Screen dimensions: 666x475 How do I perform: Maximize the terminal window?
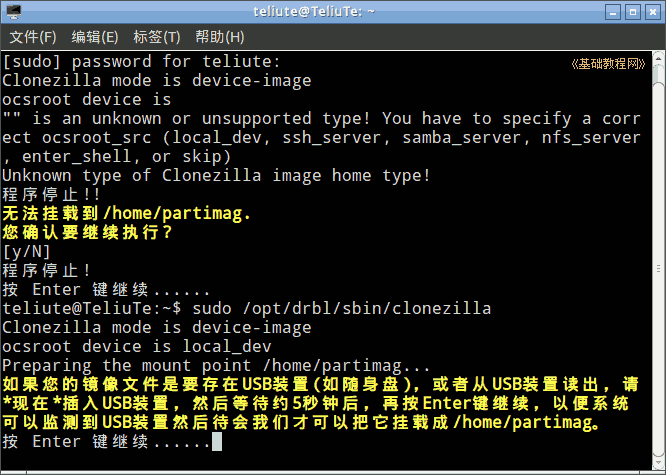633,12
